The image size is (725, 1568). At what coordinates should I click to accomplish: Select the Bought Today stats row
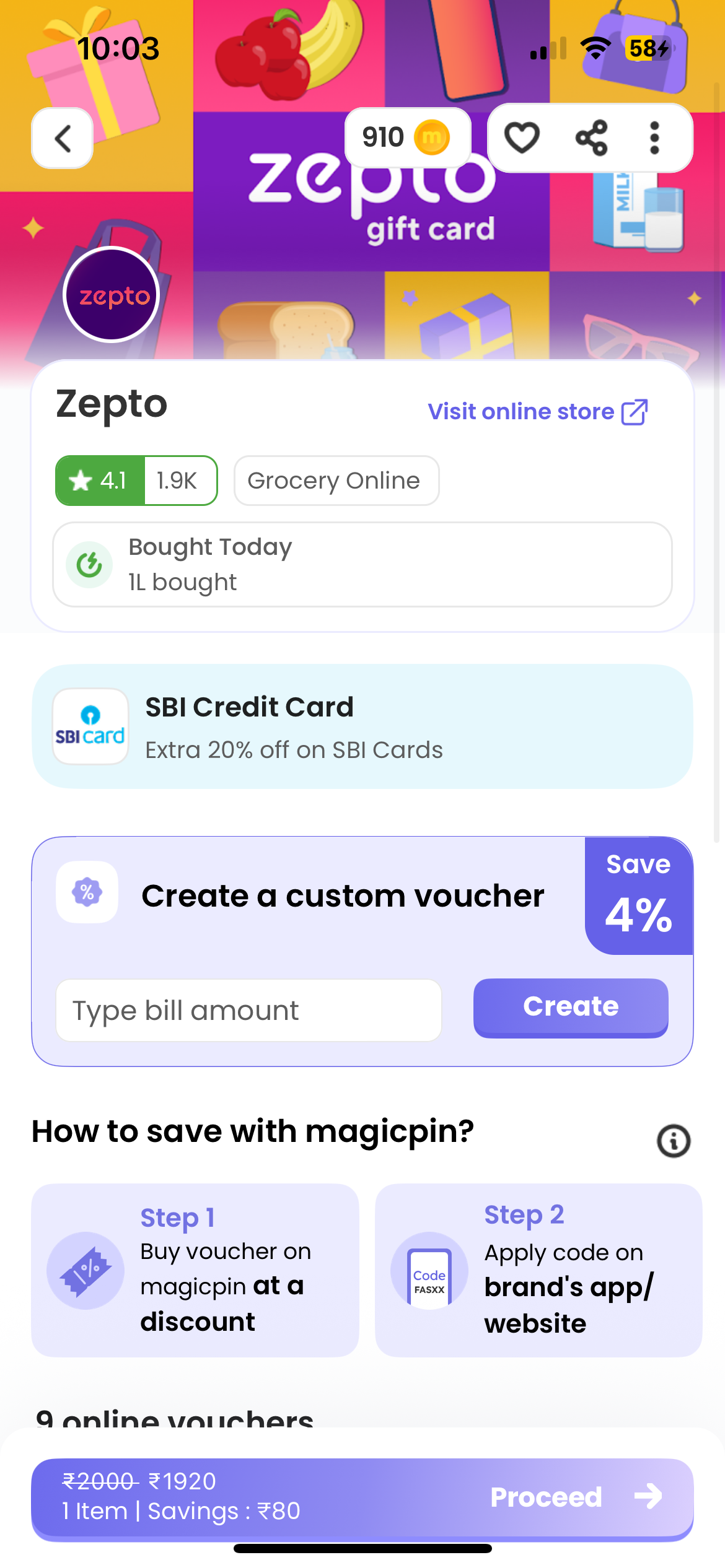tap(362, 564)
